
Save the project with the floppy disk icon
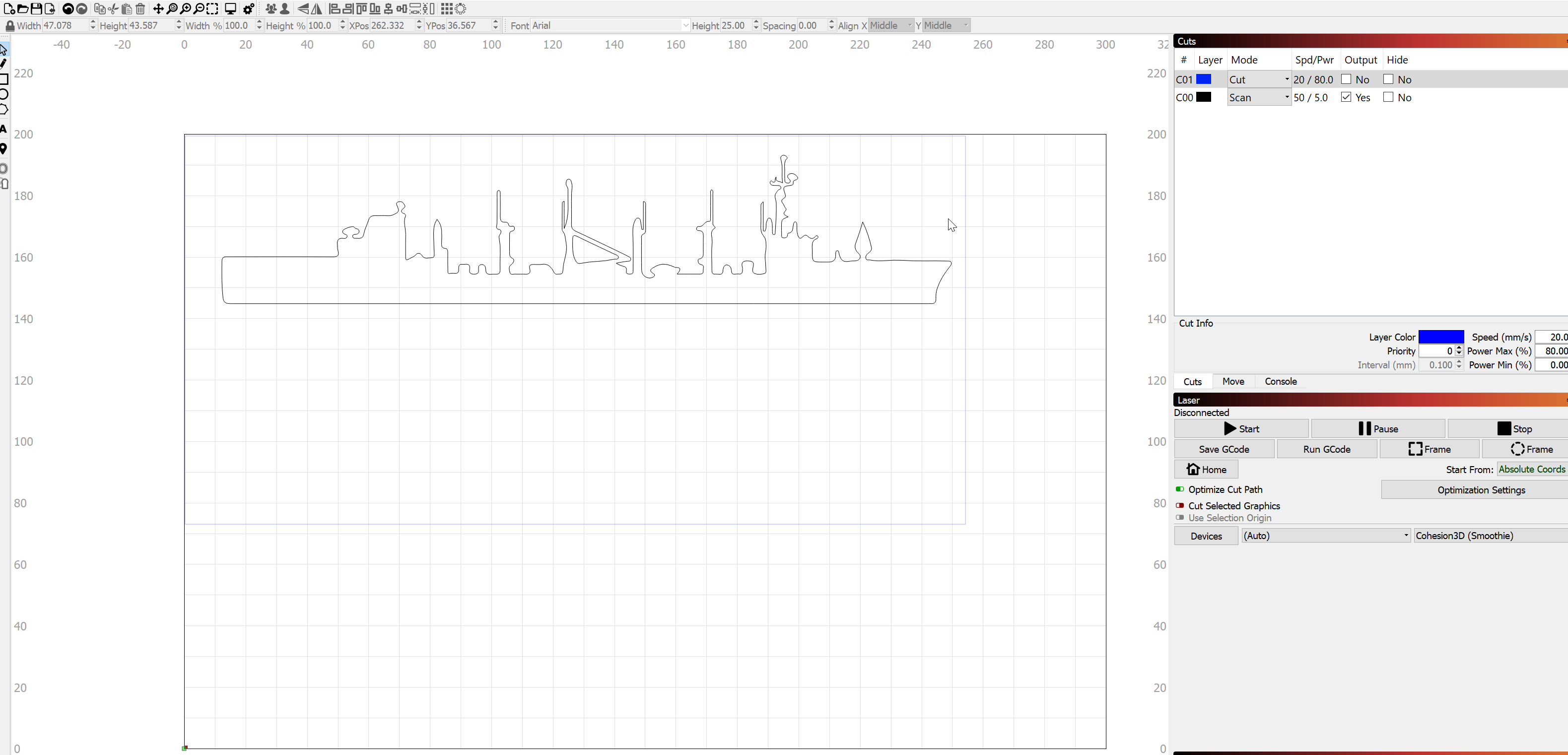point(37,8)
